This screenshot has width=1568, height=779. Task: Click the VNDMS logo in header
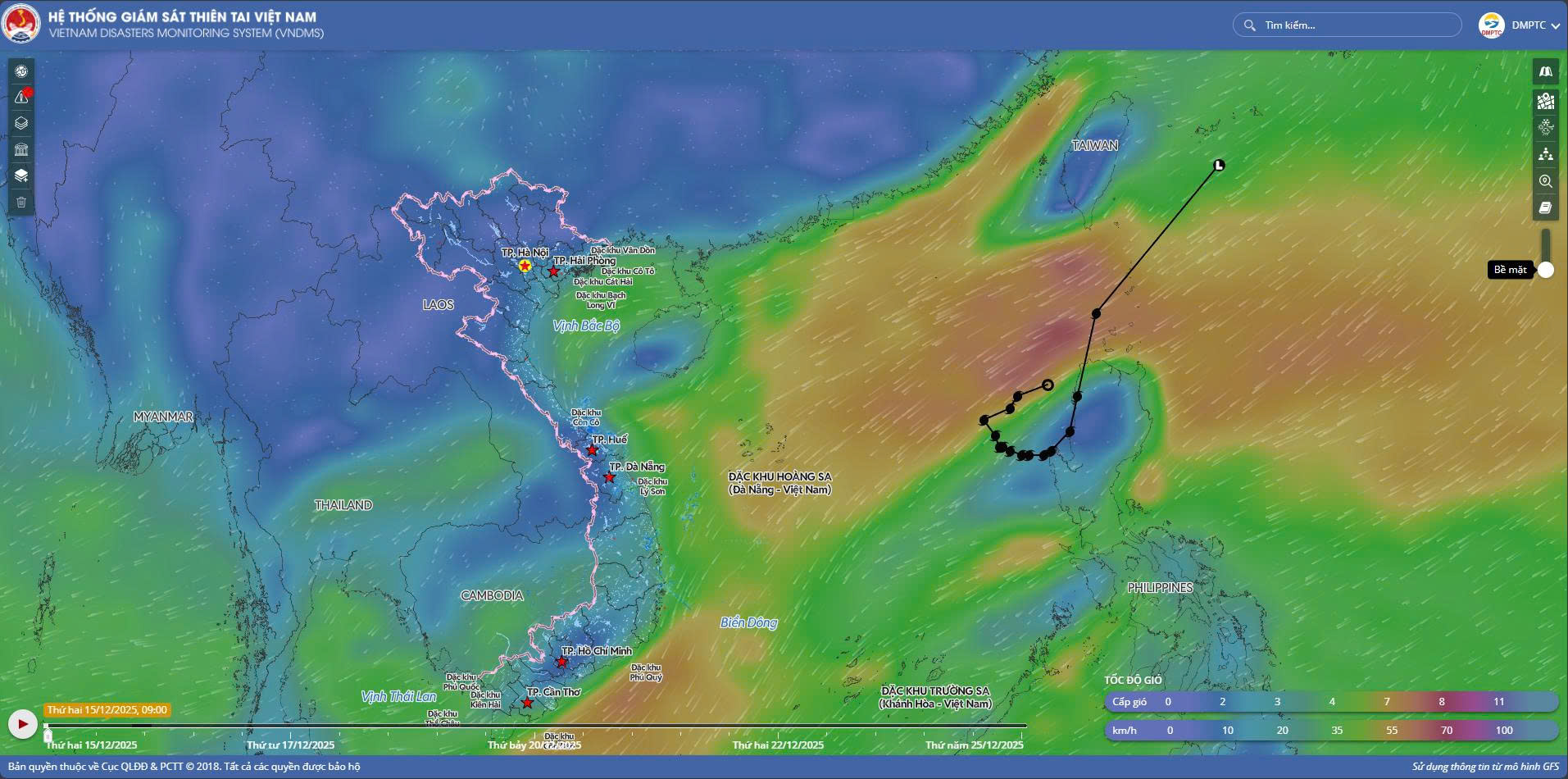coord(21,25)
